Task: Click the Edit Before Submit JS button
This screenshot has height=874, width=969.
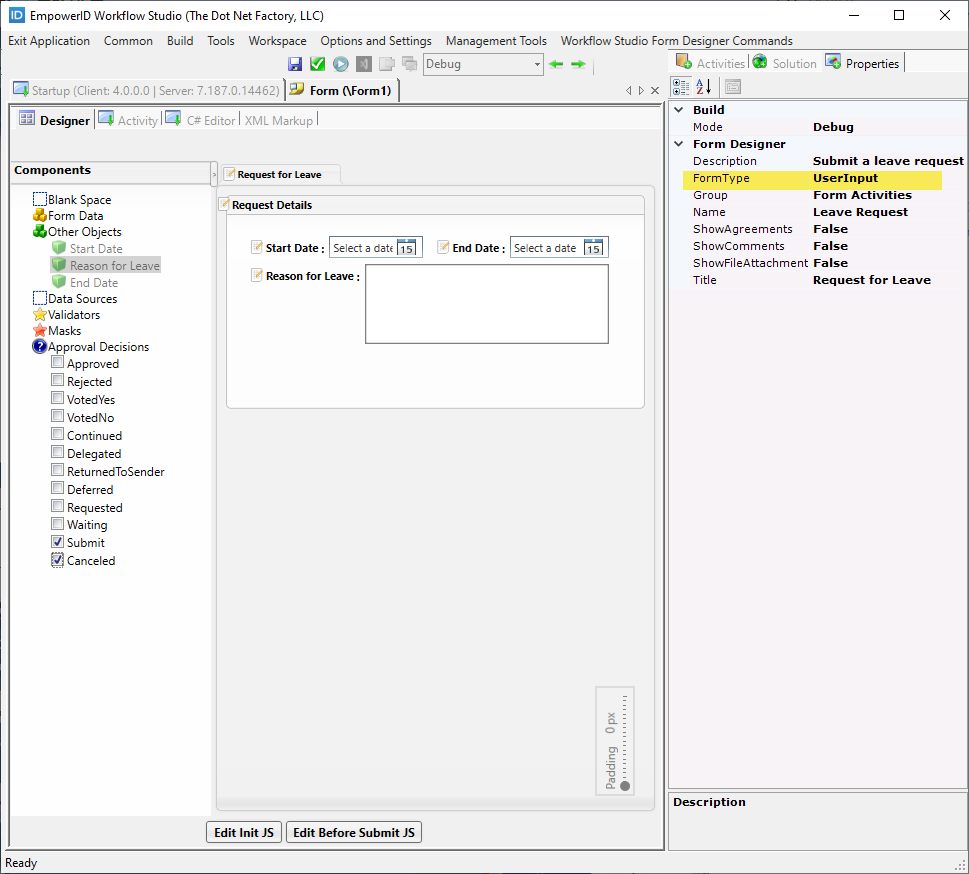Action: coord(353,831)
